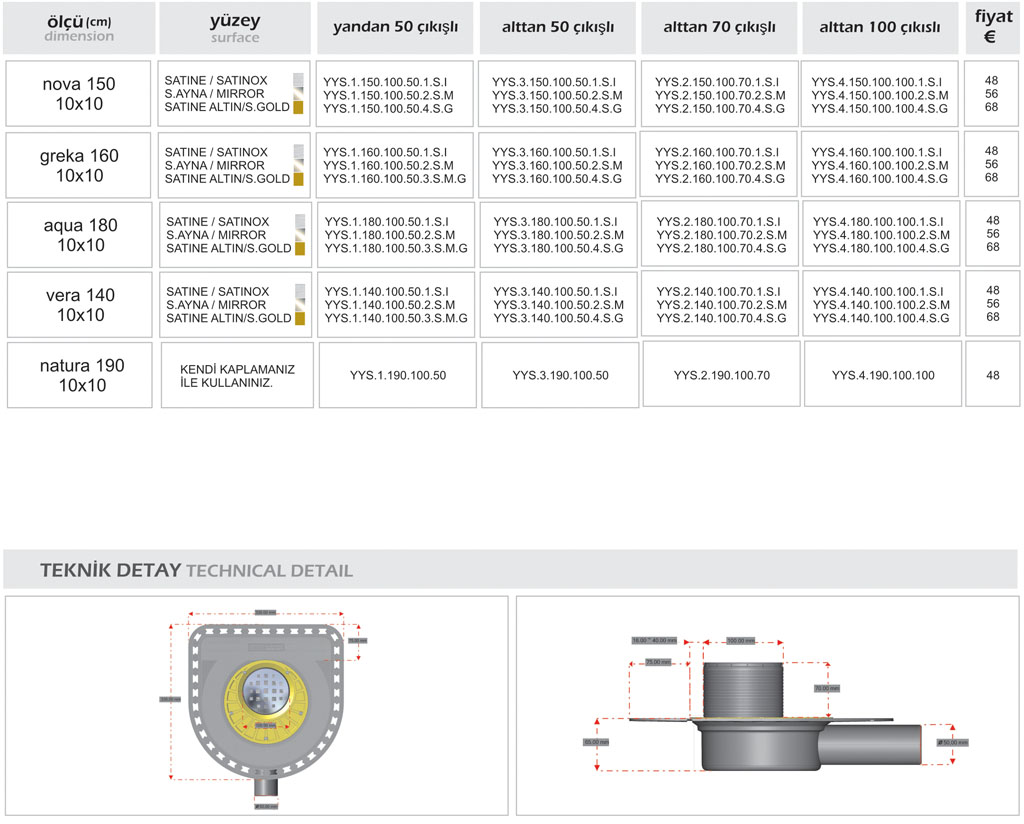Click product code YYS.4.190.100.100
The width and height of the screenshot is (1024, 824).
(883, 376)
